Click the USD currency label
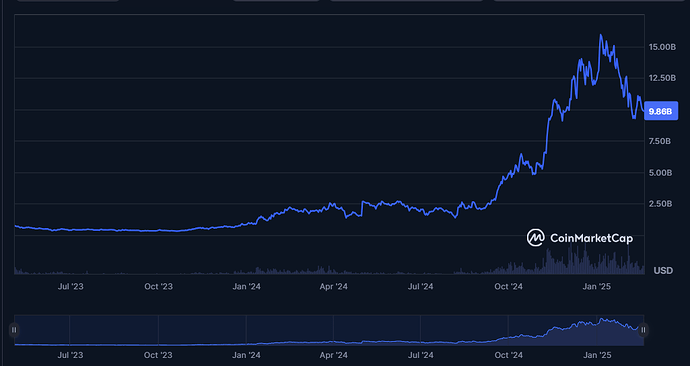Viewport: 690px width, 366px height. 663,270
